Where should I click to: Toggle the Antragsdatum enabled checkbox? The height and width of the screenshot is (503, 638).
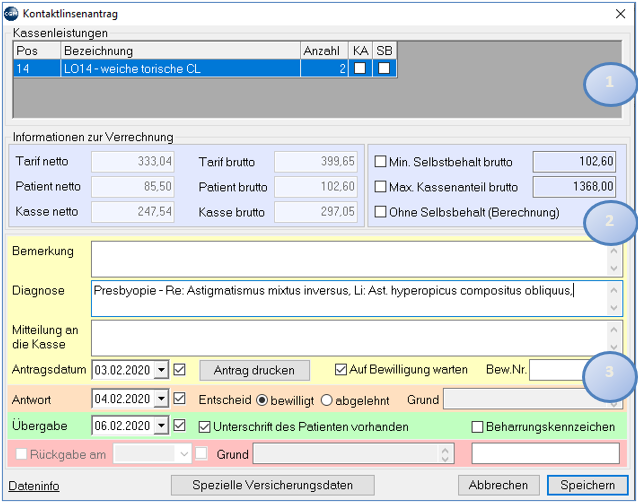click(179, 370)
